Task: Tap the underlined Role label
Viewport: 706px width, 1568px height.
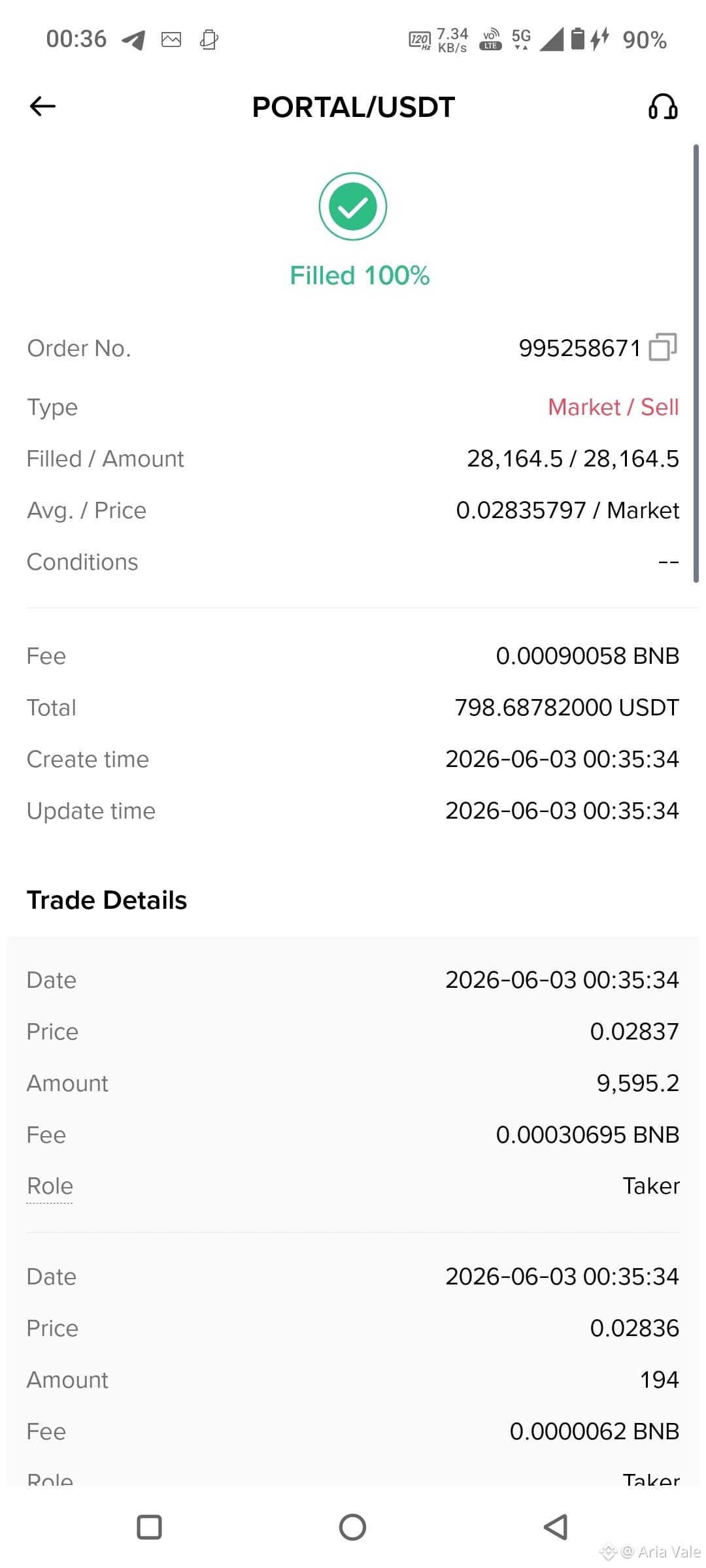Action: [50, 1186]
